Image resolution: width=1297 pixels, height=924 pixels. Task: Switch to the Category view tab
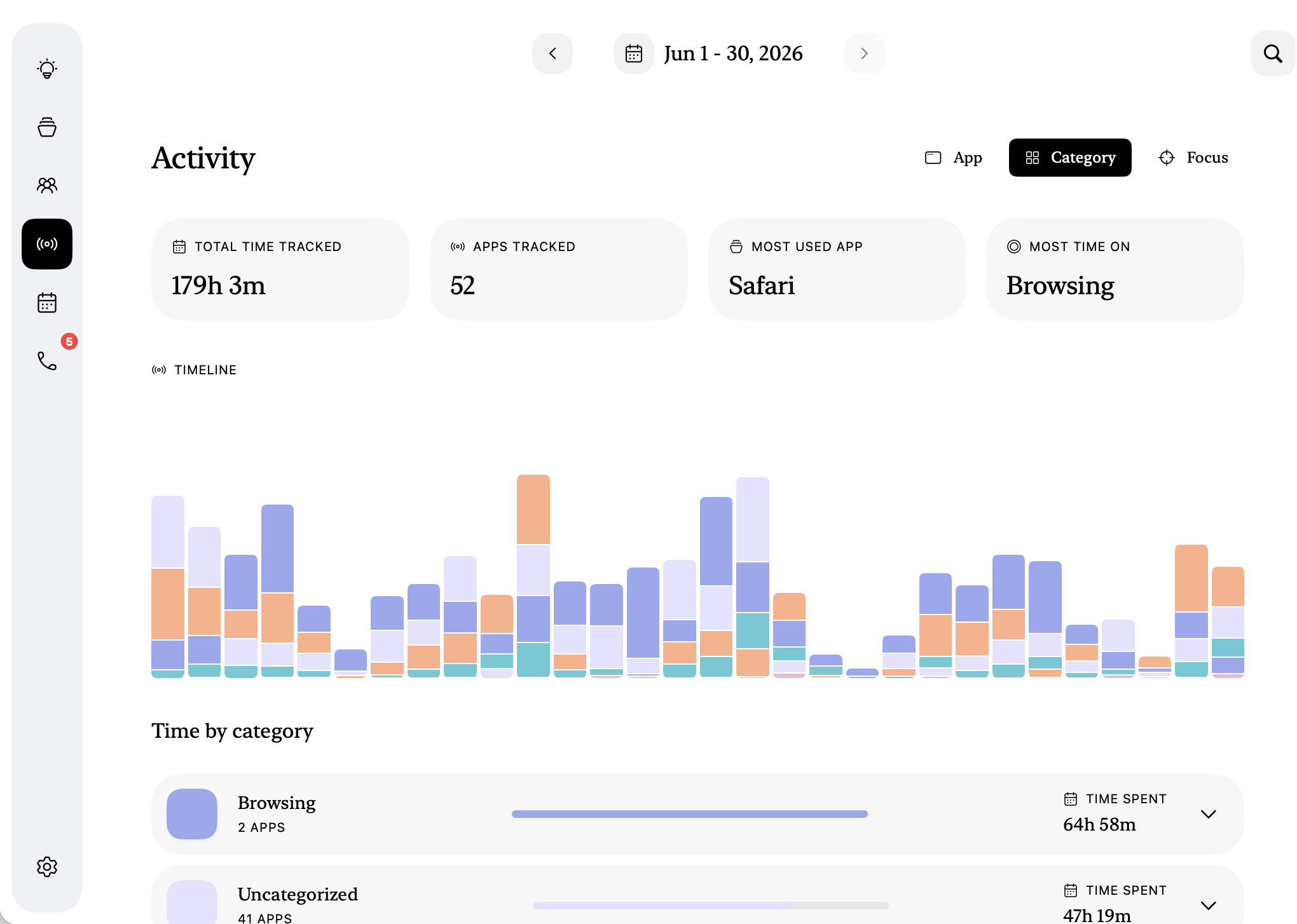[1070, 158]
